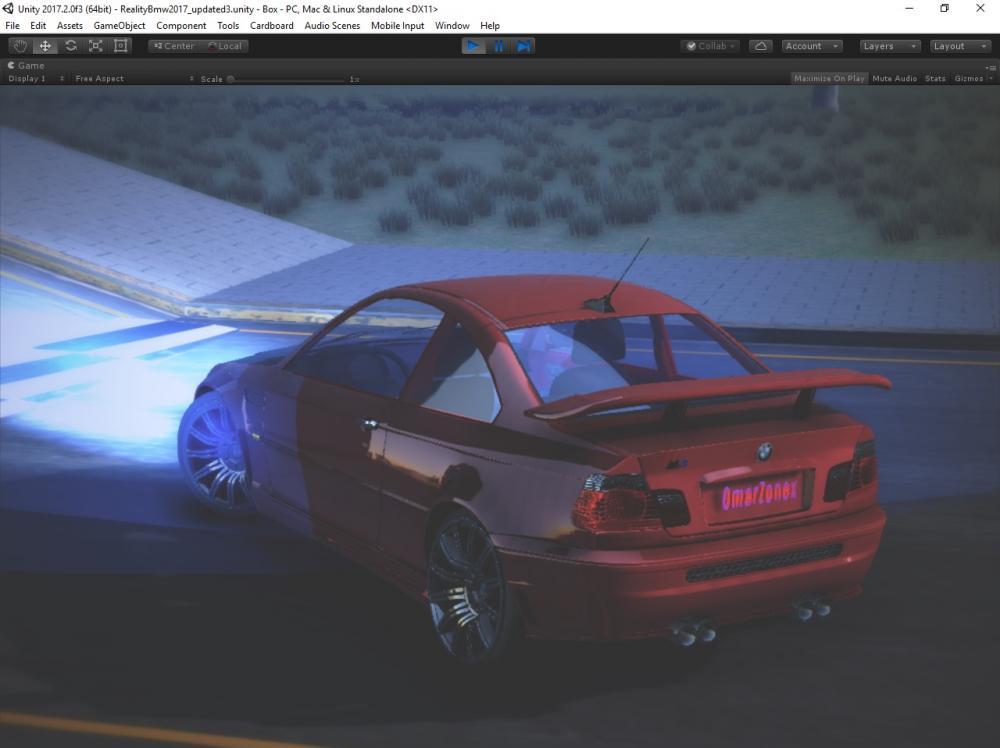
Task: Open the Layout dropdown
Action: [960, 46]
